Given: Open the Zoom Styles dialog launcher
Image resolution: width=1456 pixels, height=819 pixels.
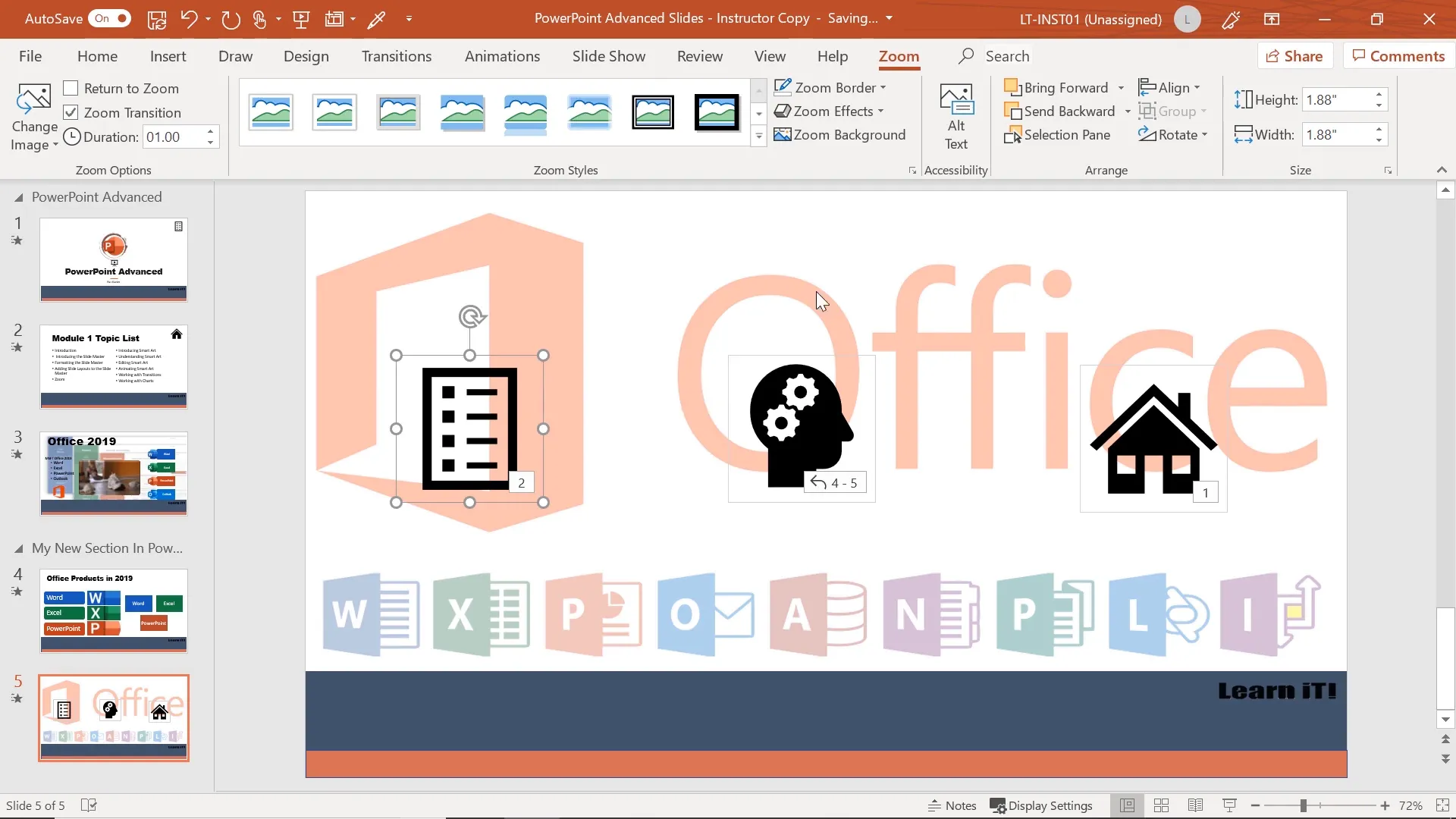Looking at the screenshot, I should [x=912, y=171].
